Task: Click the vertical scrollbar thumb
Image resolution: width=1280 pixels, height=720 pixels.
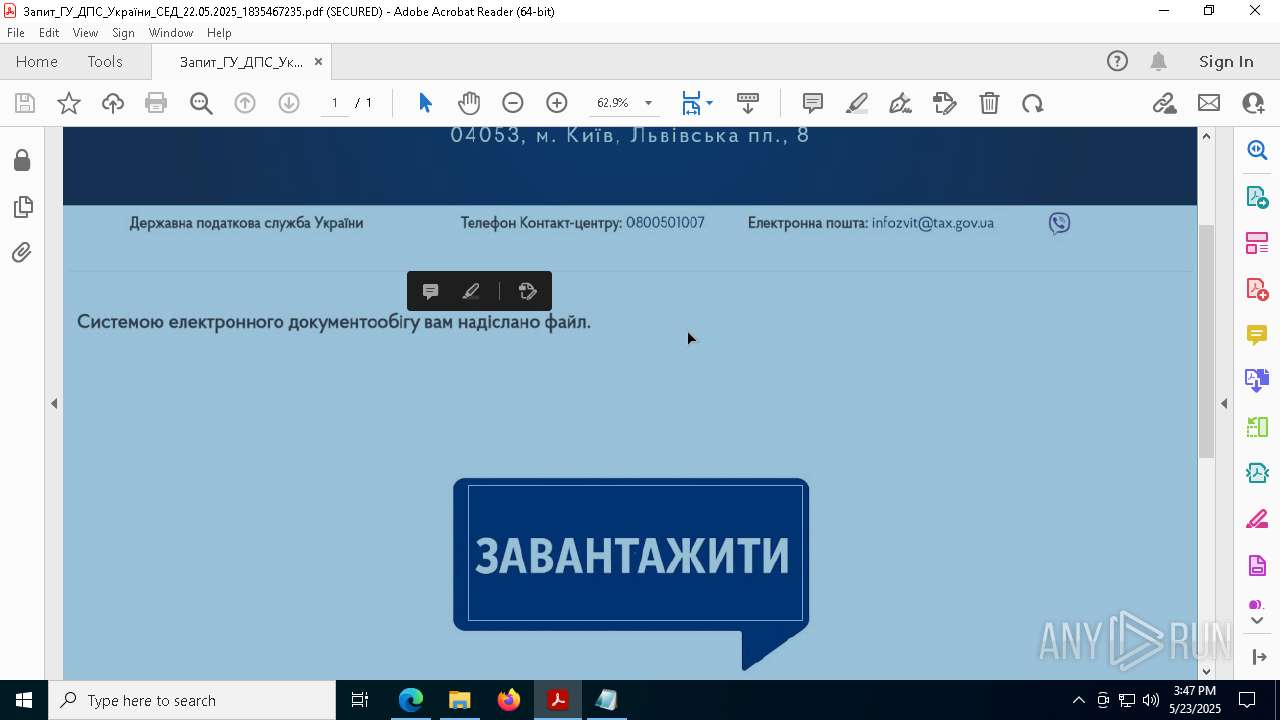Action: pyautogui.click(x=1206, y=340)
